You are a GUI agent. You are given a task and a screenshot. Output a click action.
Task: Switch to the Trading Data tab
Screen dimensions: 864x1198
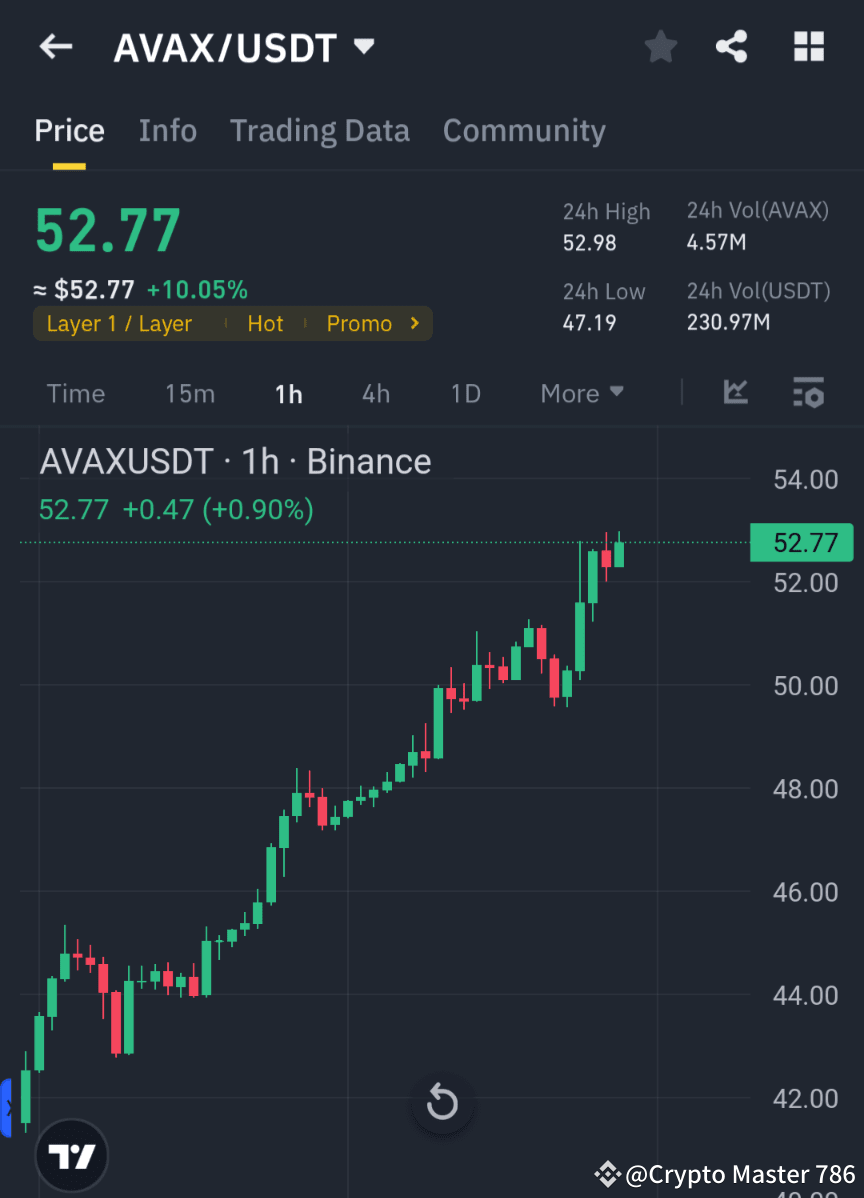click(x=320, y=130)
